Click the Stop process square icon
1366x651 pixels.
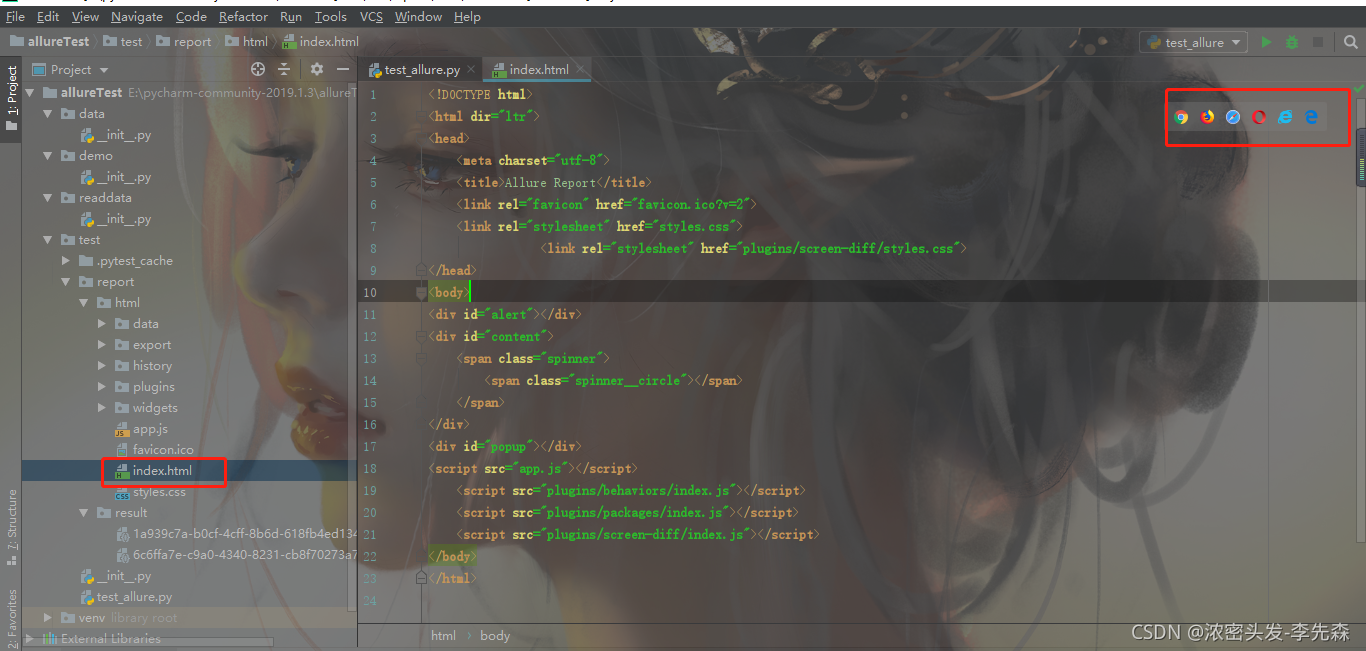click(x=1318, y=42)
